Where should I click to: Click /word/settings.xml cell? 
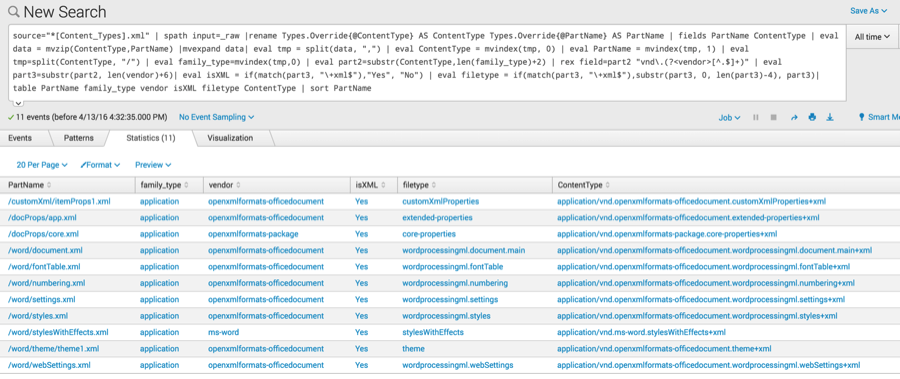point(41,299)
